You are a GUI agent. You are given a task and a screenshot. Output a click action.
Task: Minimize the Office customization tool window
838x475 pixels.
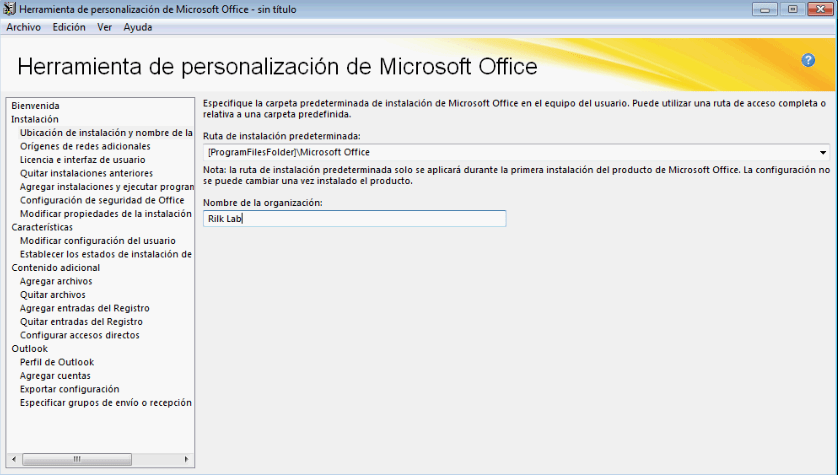(764, 9)
